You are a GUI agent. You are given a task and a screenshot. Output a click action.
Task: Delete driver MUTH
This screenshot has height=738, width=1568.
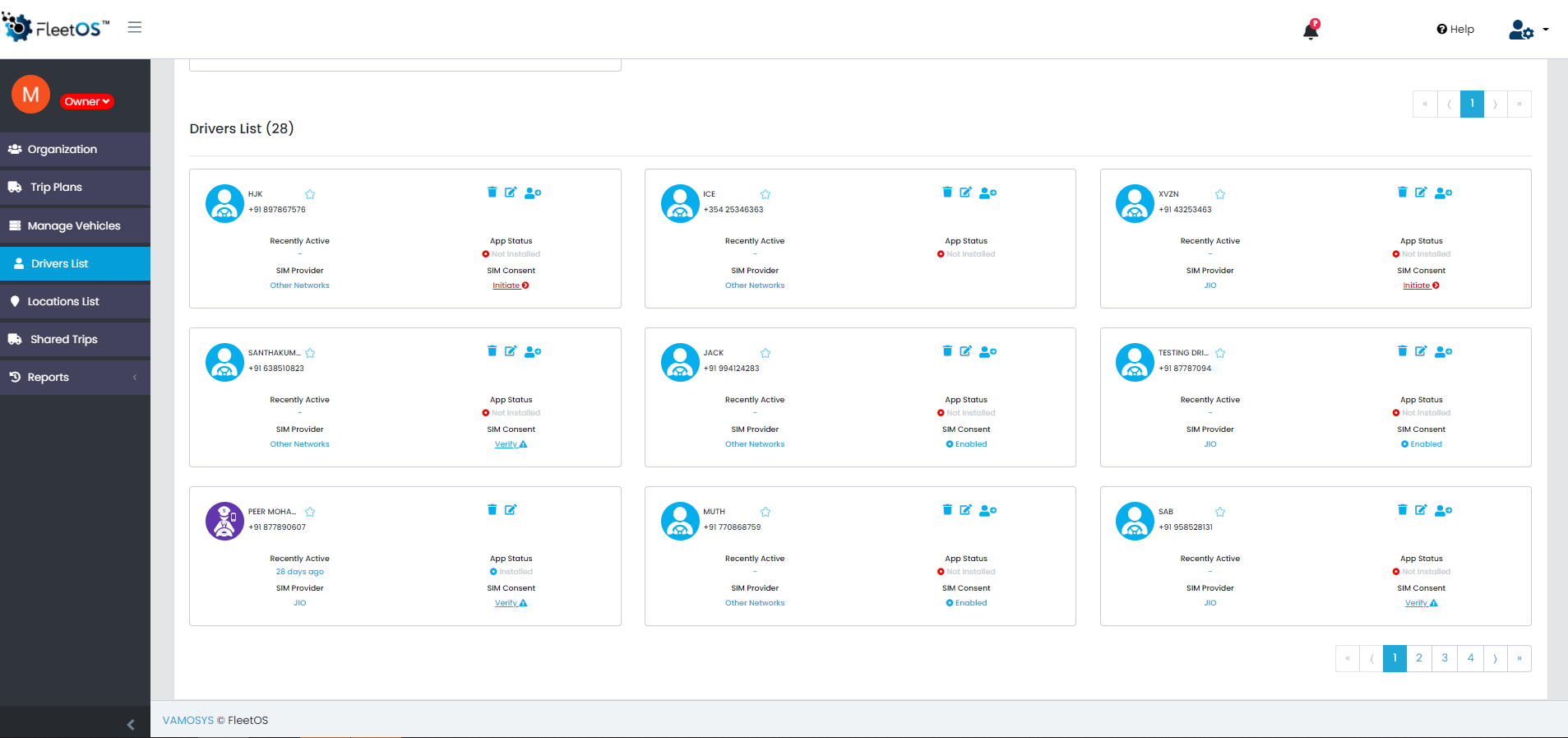pyautogui.click(x=947, y=509)
